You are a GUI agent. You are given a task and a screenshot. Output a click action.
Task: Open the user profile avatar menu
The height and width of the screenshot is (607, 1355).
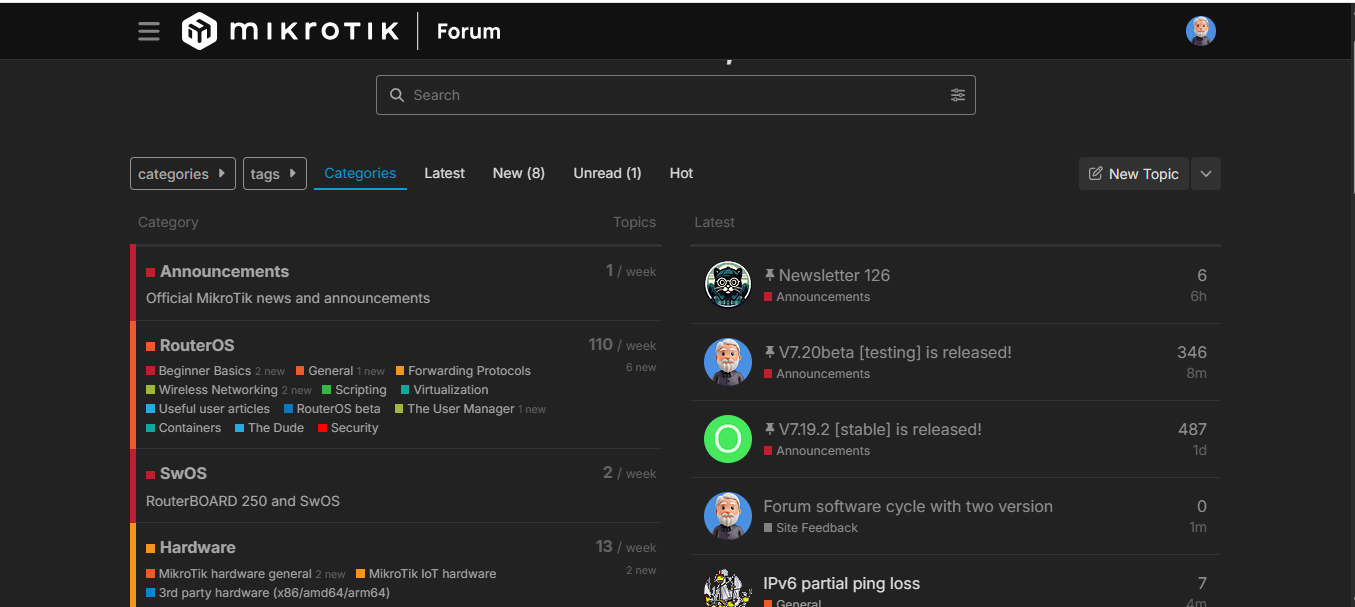(x=1200, y=31)
